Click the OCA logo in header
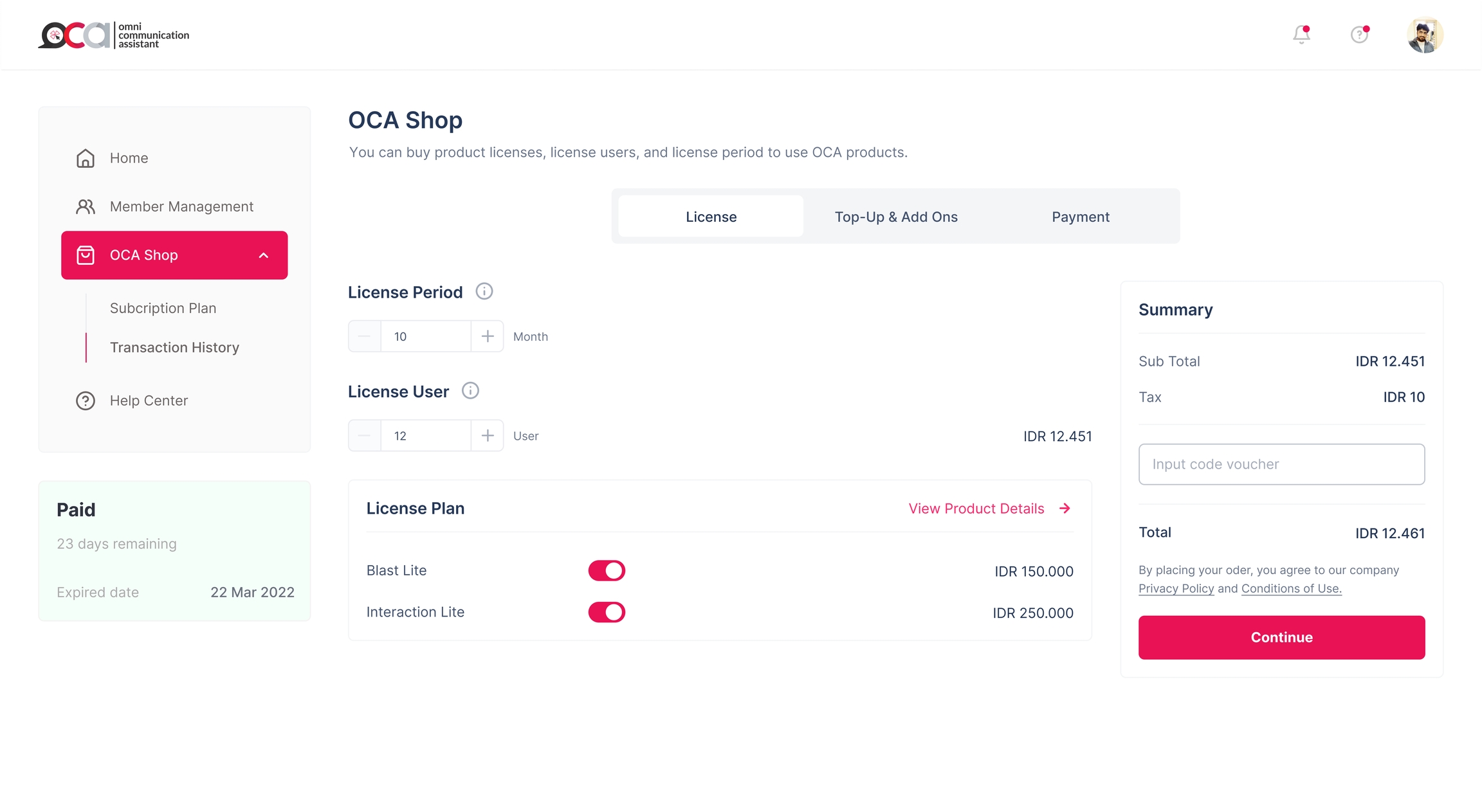The width and height of the screenshot is (1482, 812). [x=113, y=35]
